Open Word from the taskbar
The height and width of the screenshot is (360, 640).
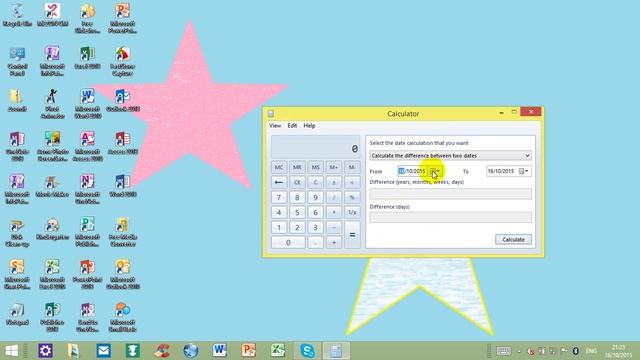(x=219, y=351)
